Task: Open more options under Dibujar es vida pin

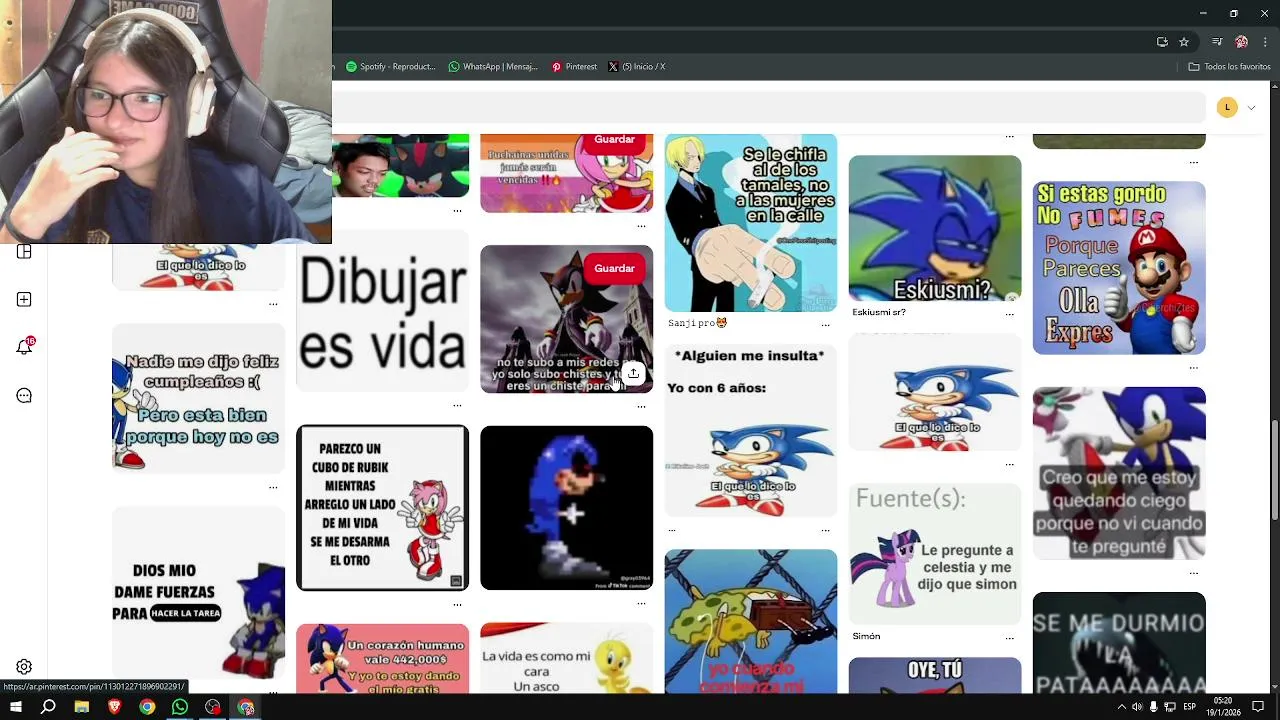Action: click(457, 405)
